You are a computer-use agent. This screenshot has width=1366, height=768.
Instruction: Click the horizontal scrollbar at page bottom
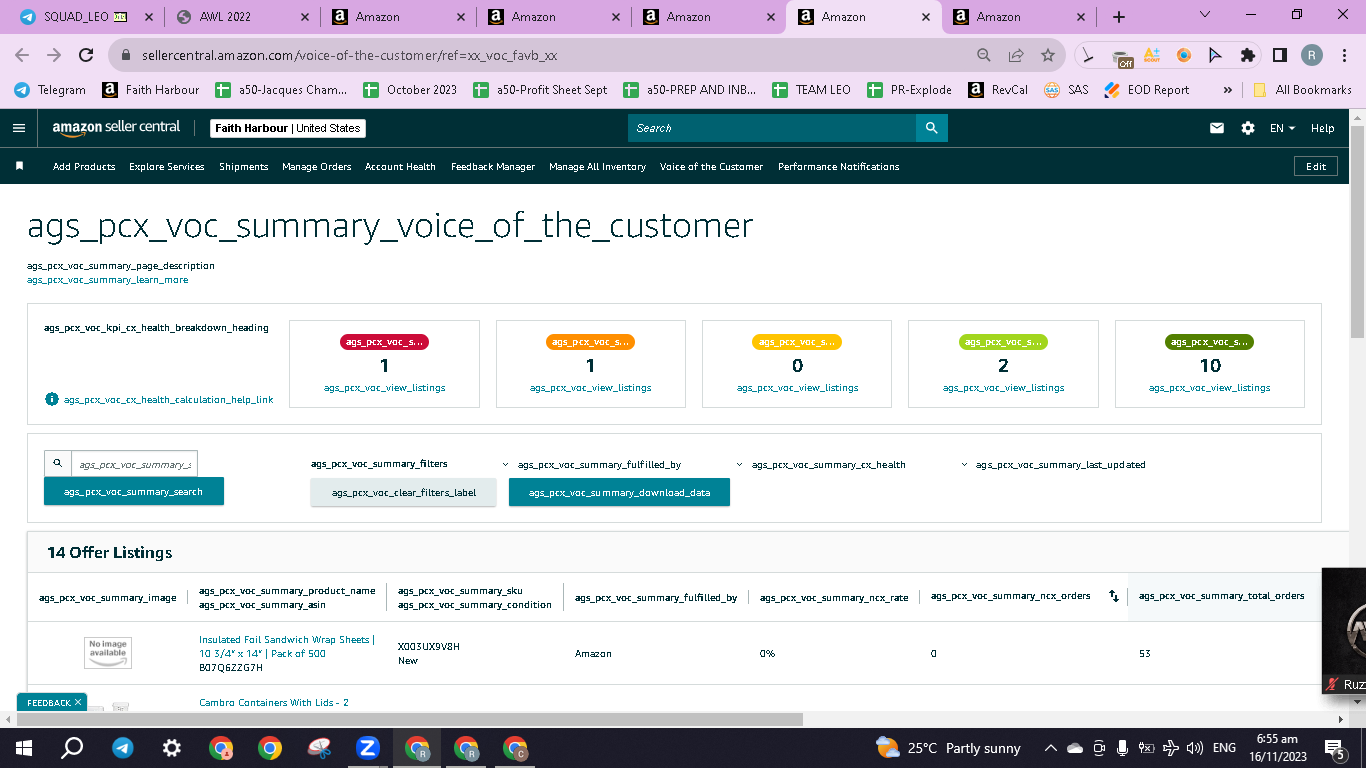pyautogui.click(x=410, y=719)
